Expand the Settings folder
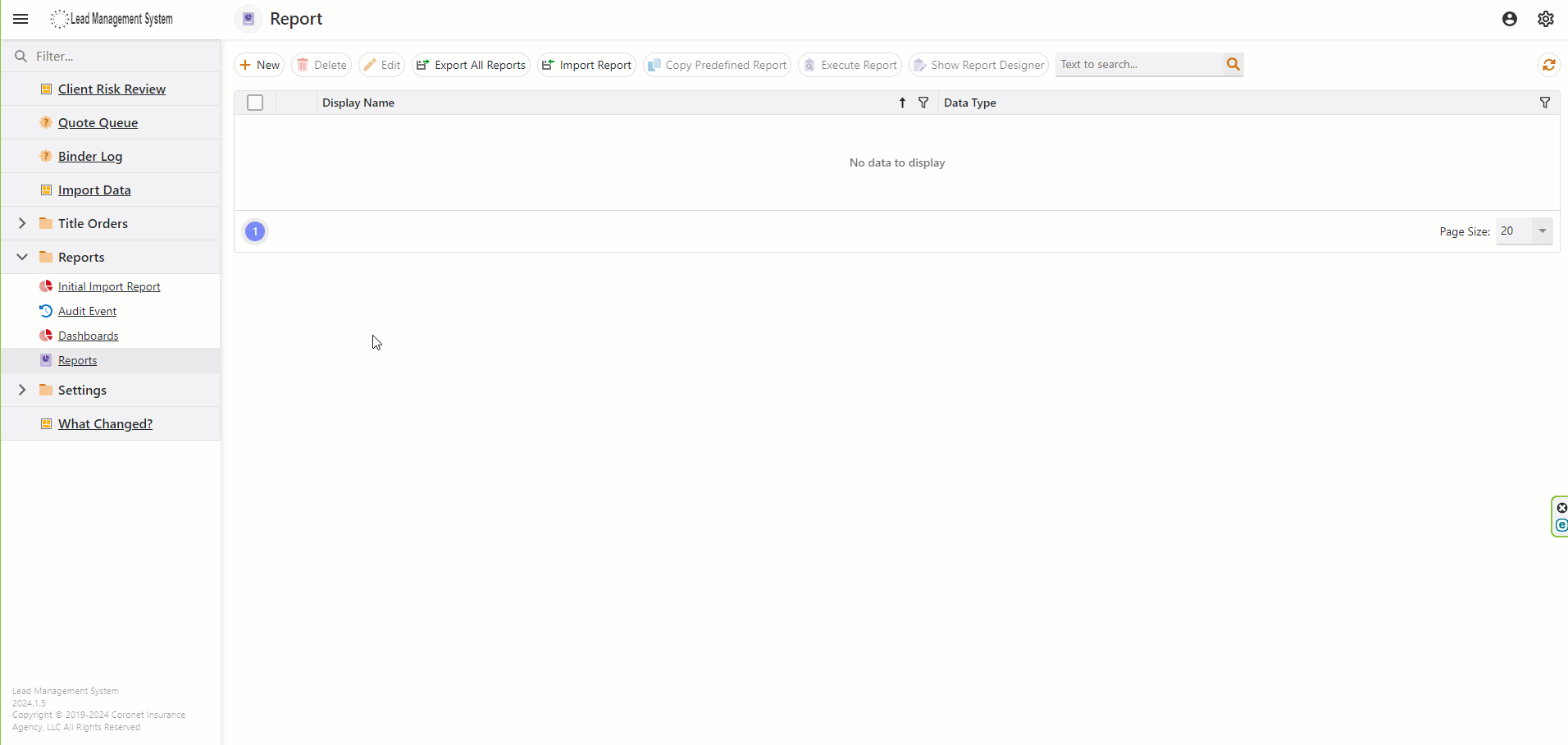The image size is (1568, 745). (x=22, y=390)
